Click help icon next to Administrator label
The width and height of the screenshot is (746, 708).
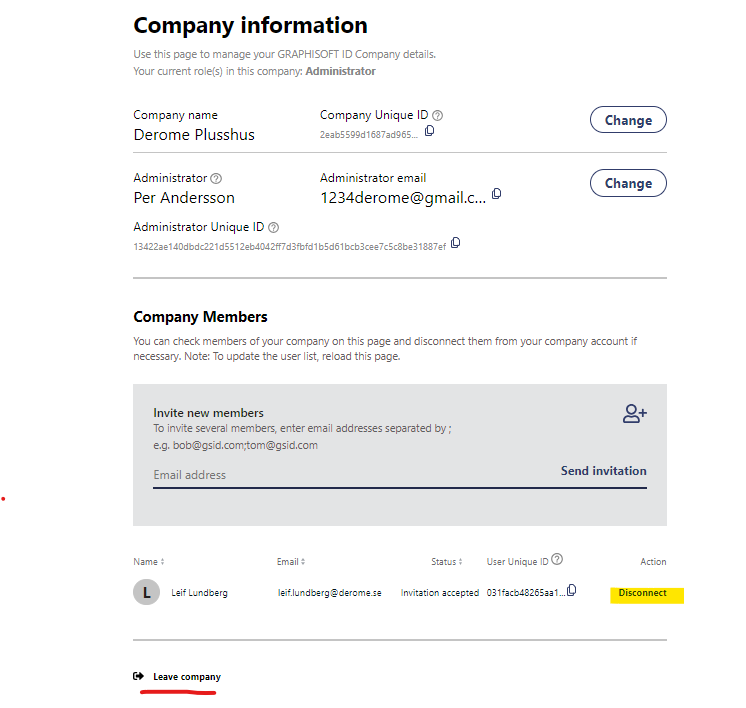point(216,178)
